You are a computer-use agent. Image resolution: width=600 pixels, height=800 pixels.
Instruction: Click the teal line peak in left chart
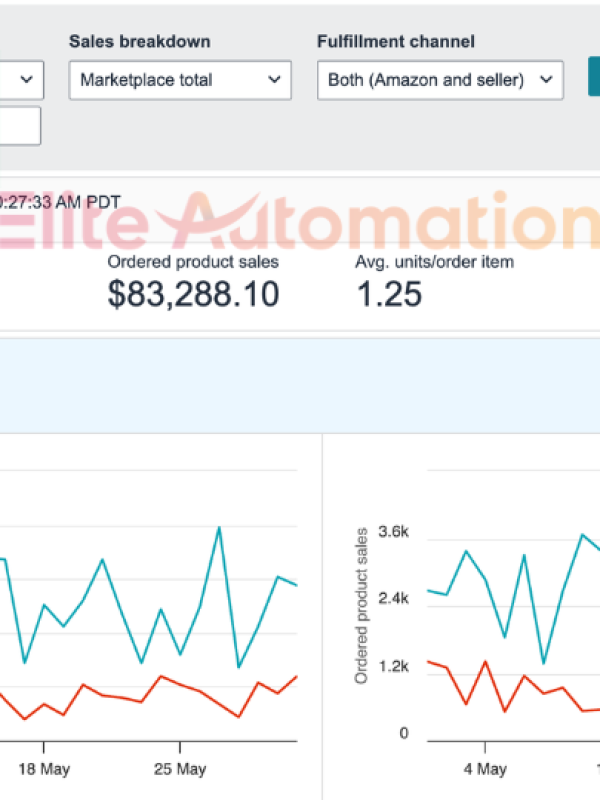pyautogui.click(x=219, y=528)
